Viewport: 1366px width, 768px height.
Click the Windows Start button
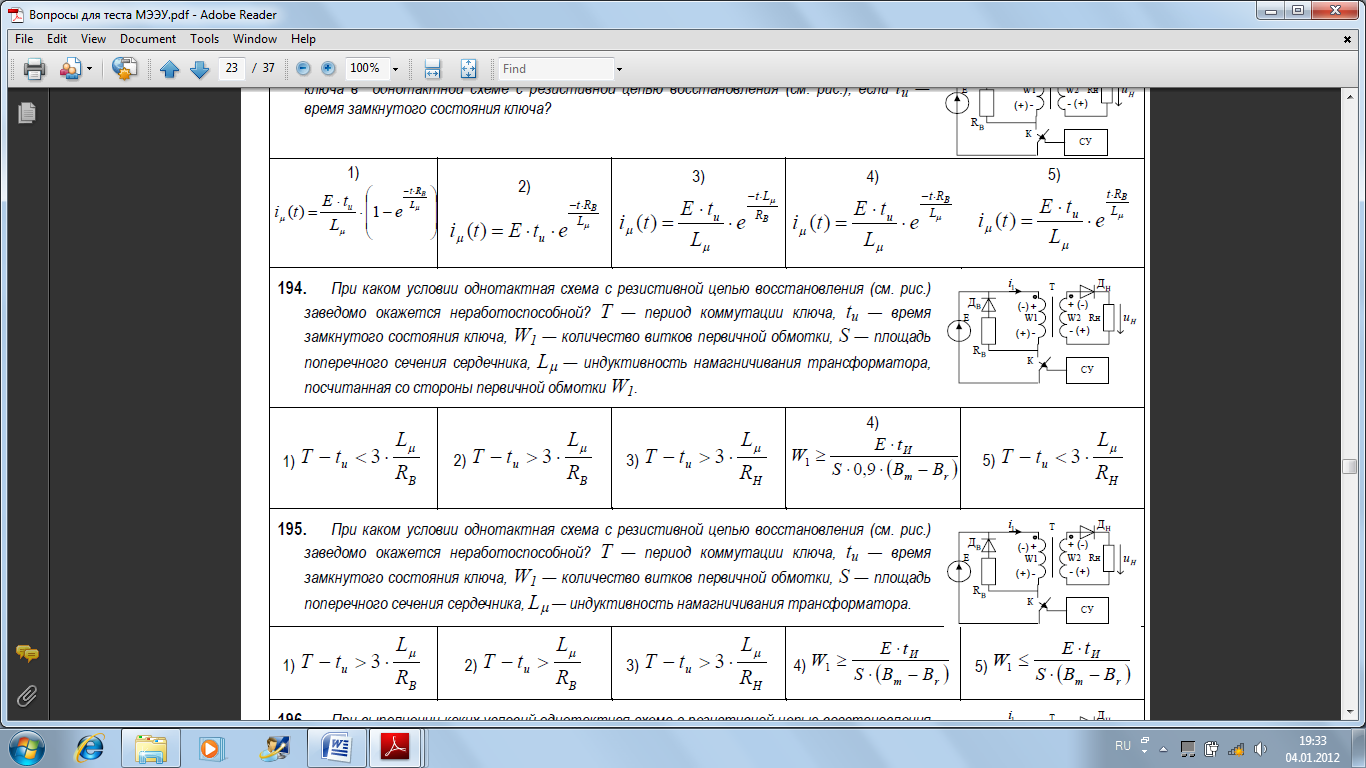point(26,747)
